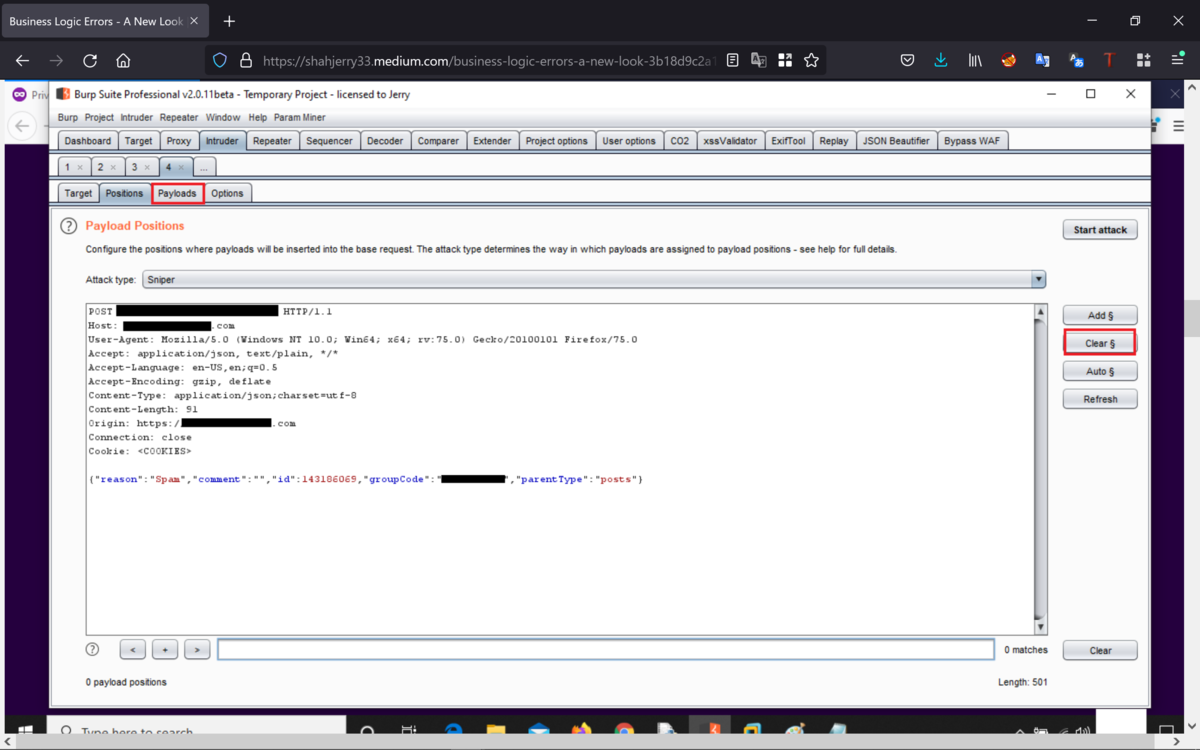The width and height of the screenshot is (1200, 750).
Task: Open the Firefox hamburger menu
Action: (x=1178, y=61)
